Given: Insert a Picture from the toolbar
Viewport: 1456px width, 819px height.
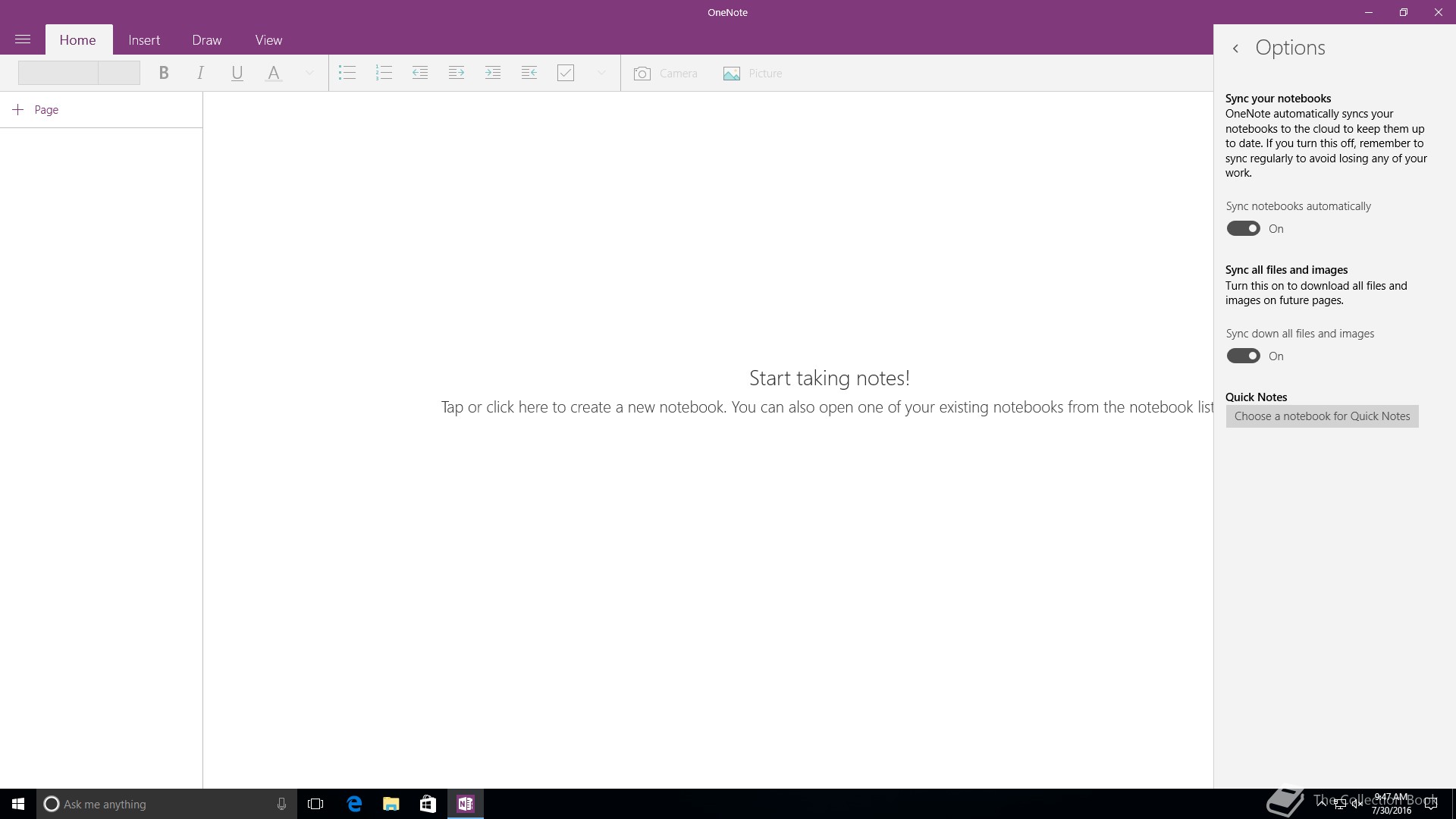Looking at the screenshot, I should [752, 74].
